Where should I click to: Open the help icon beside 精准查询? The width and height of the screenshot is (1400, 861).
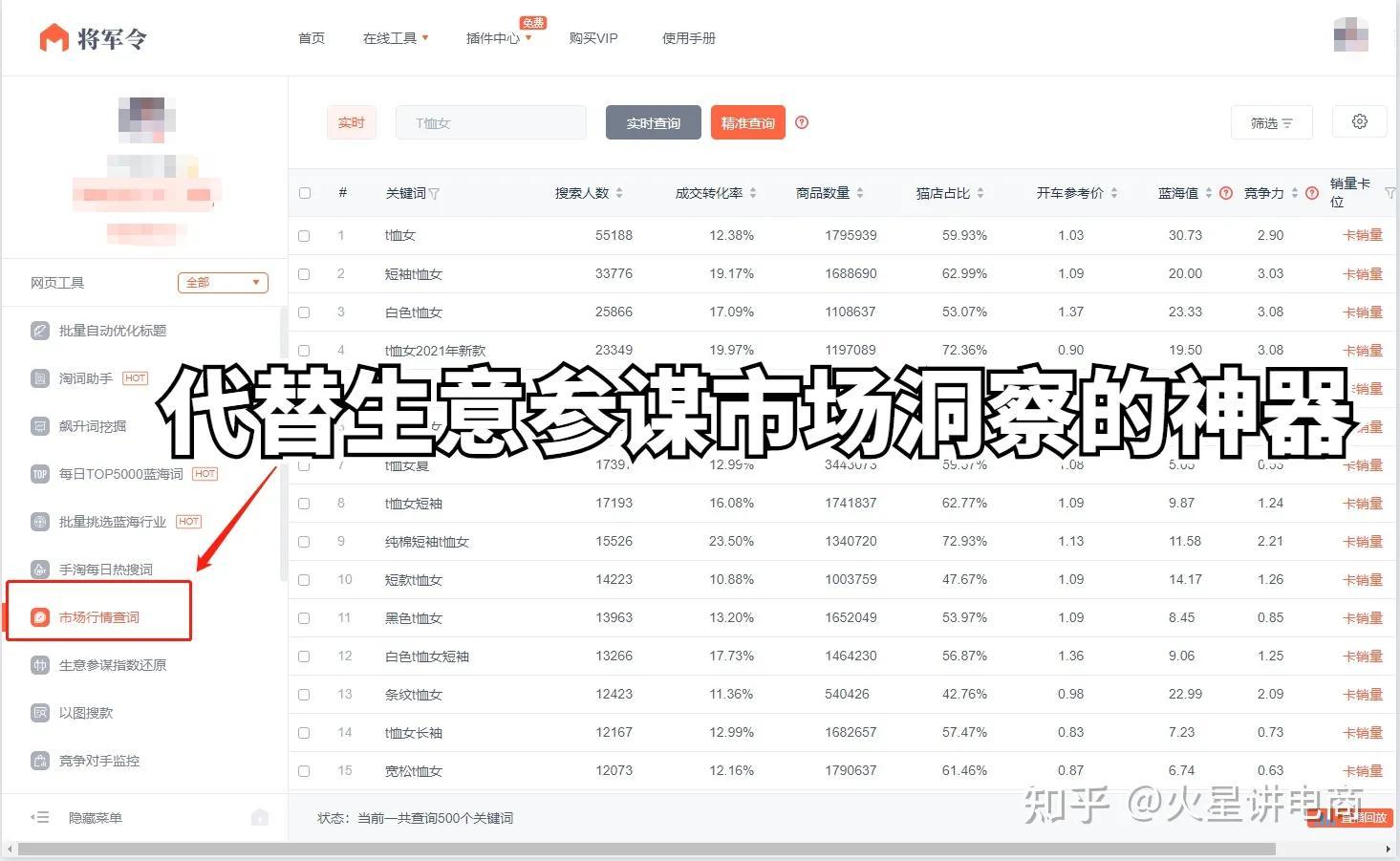coord(802,122)
